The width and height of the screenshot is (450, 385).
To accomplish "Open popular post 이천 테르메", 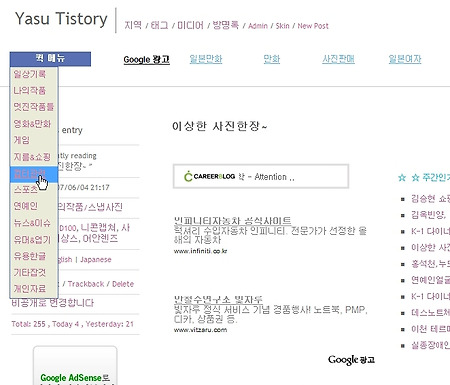I will (430, 329).
